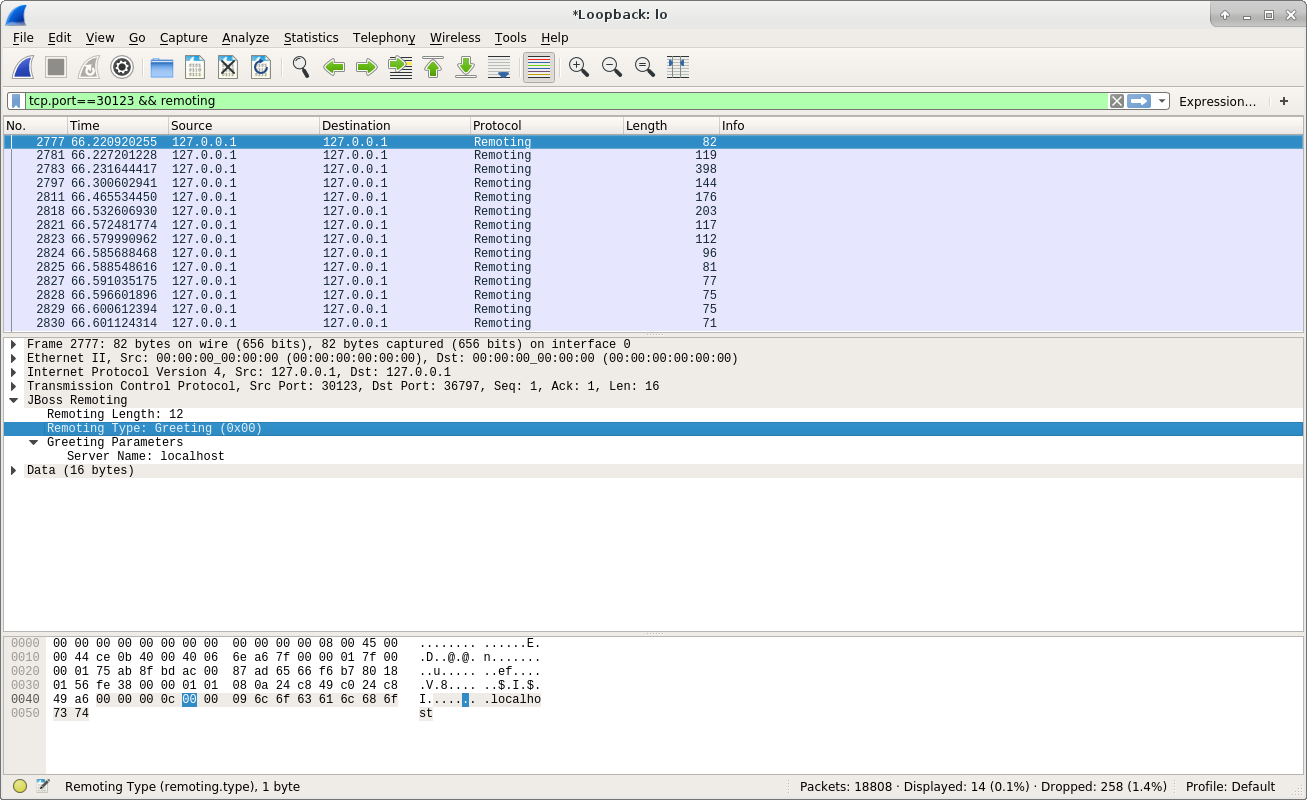The width and height of the screenshot is (1307, 800).
Task: Reload the capture file icon
Action: [x=261, y=67]
